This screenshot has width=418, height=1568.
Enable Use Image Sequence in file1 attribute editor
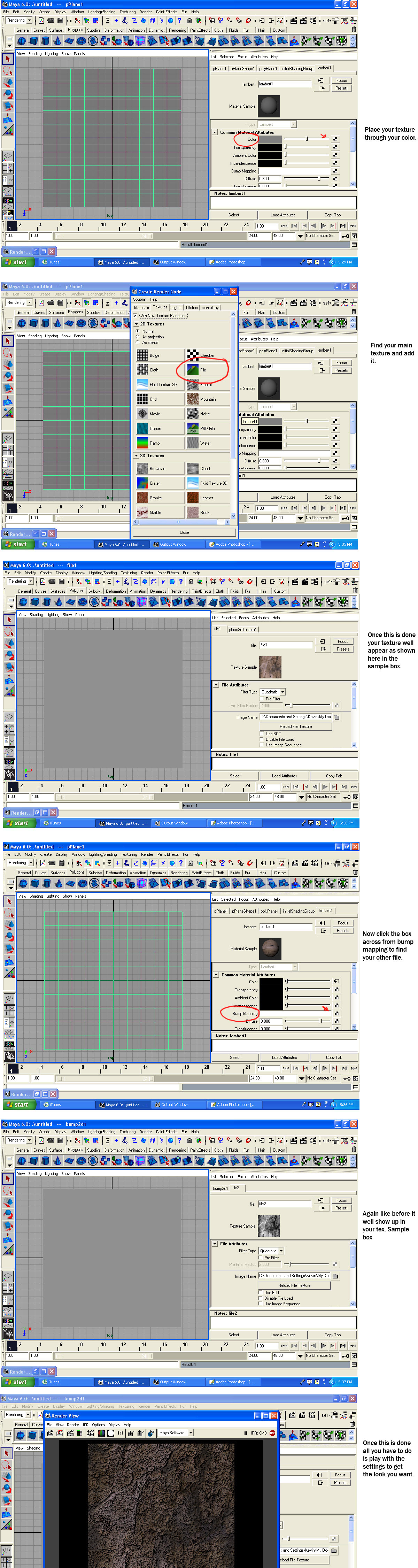point(262,744)
